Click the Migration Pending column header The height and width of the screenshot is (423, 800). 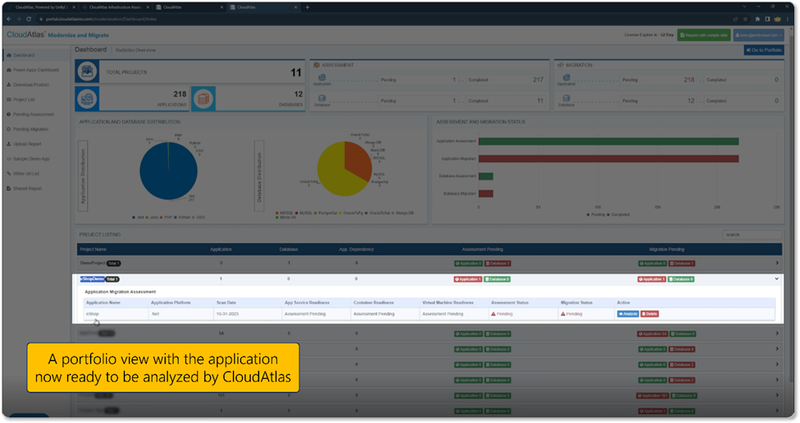coord(666,250)
